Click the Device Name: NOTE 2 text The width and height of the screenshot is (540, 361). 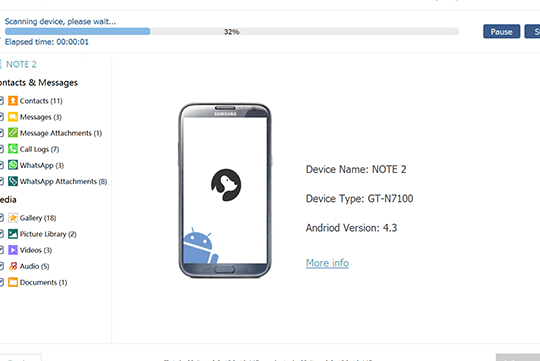click(356, 169)
